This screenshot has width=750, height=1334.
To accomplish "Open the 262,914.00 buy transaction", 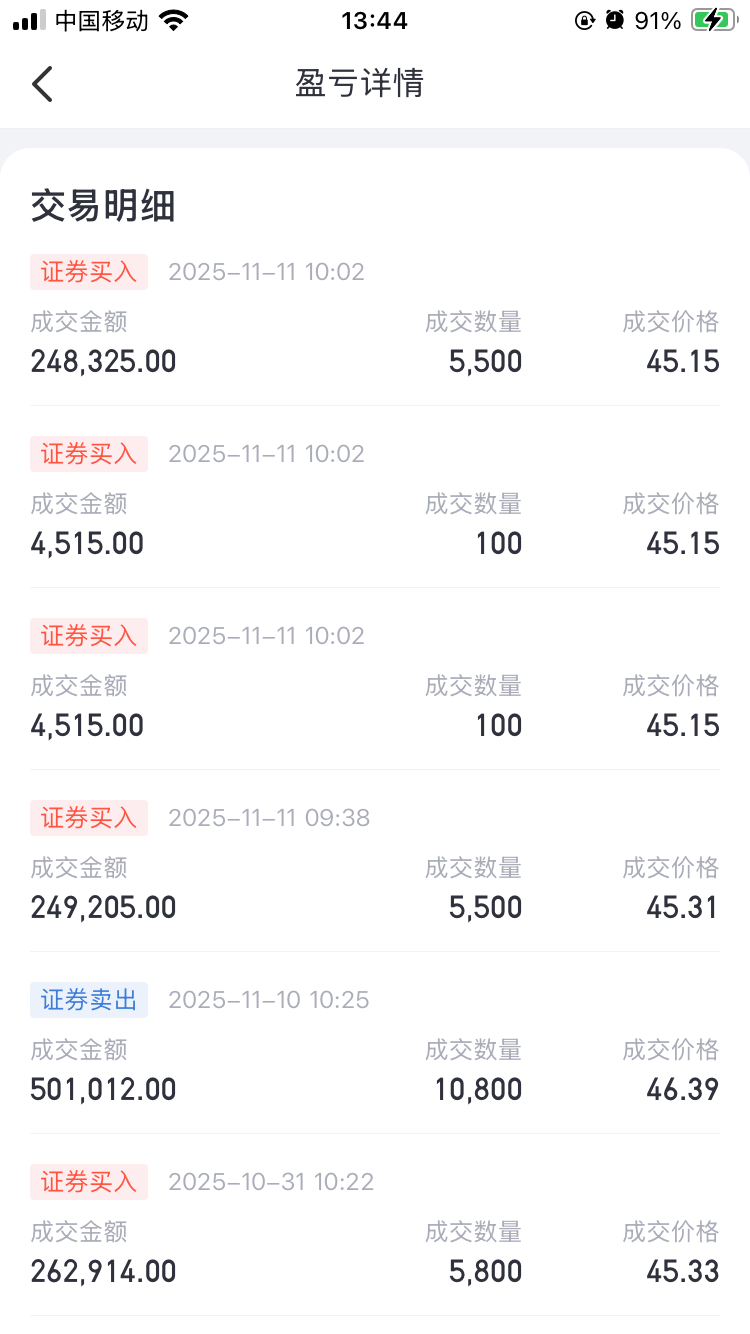I will point(103,1271).
